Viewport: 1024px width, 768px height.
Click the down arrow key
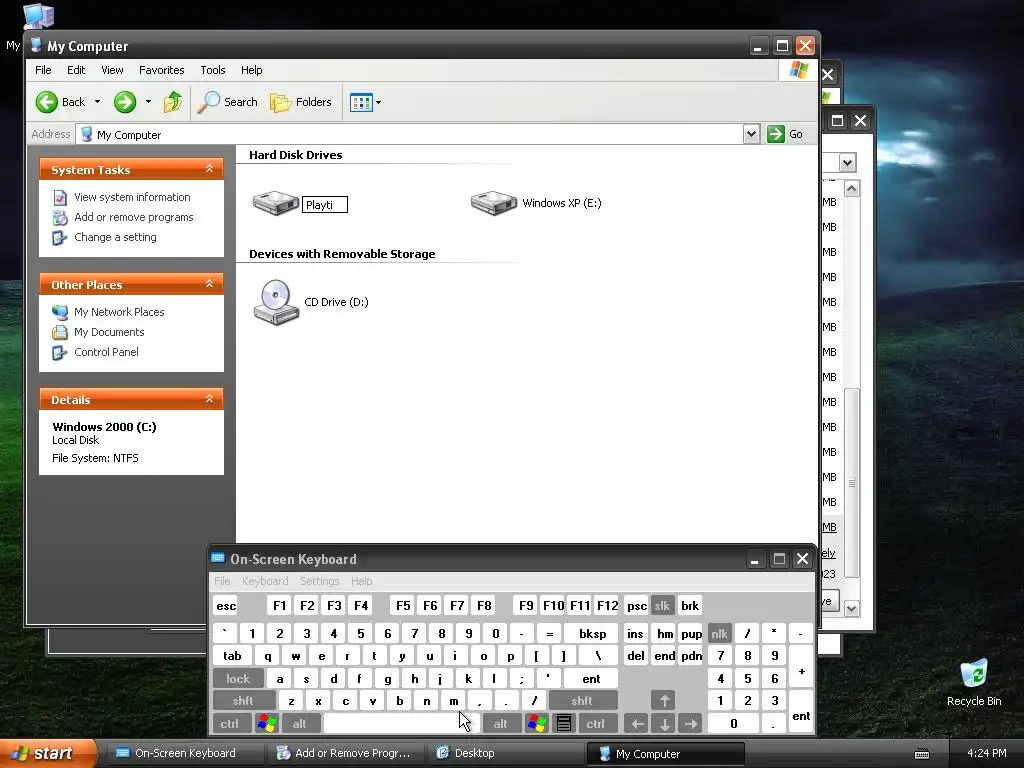pyautogui.click(x=664, y=724)
